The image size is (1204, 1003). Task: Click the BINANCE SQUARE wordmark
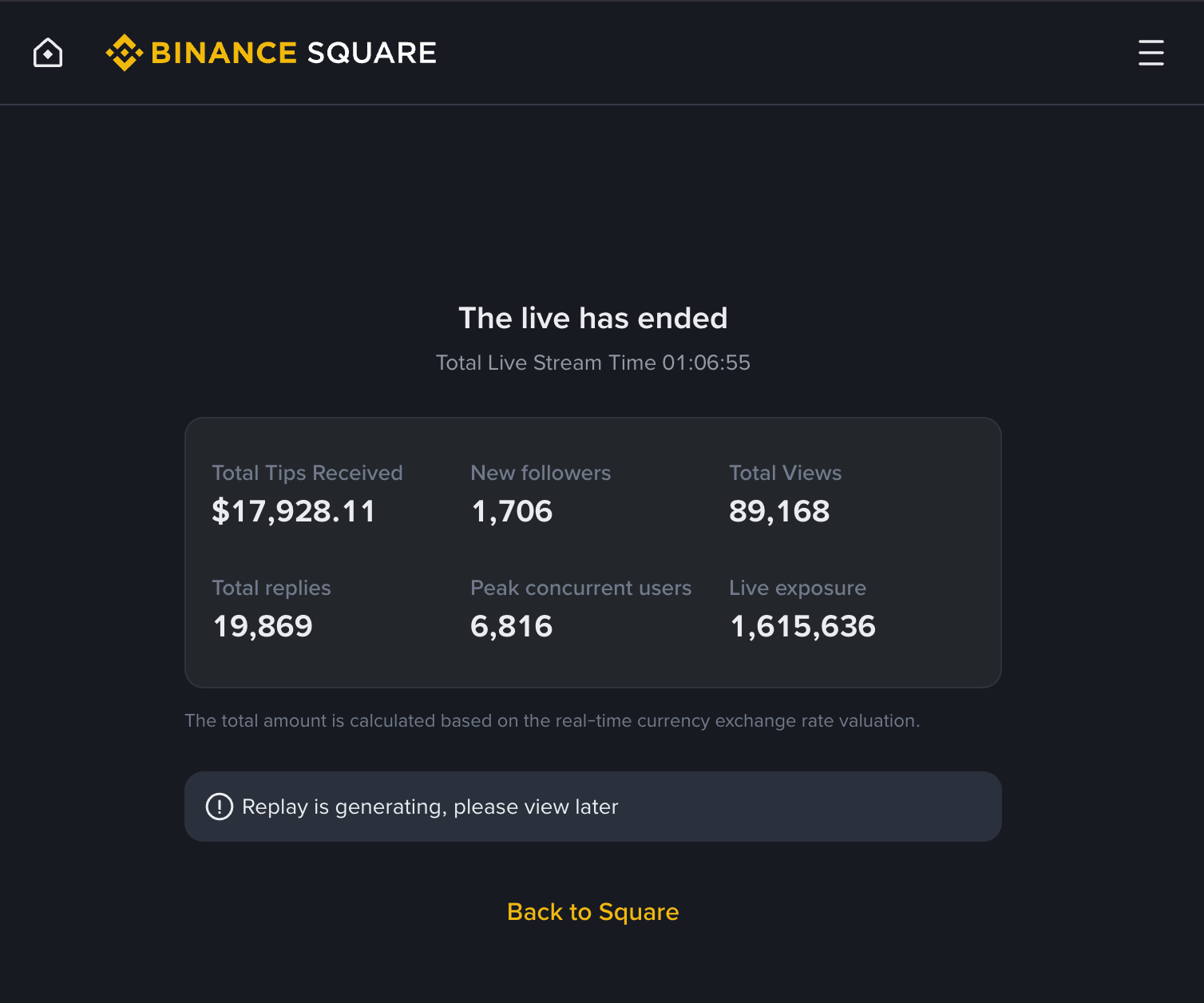(x=293, y=53)
